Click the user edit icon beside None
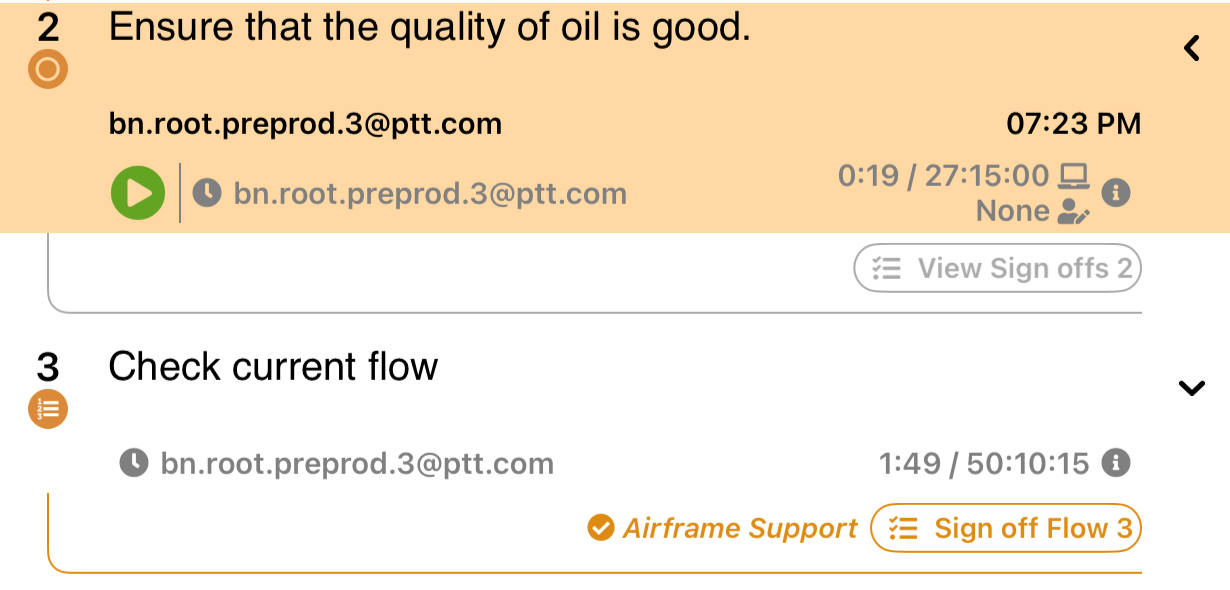This screenshot has height=590, width=1230. (1073, 212)
